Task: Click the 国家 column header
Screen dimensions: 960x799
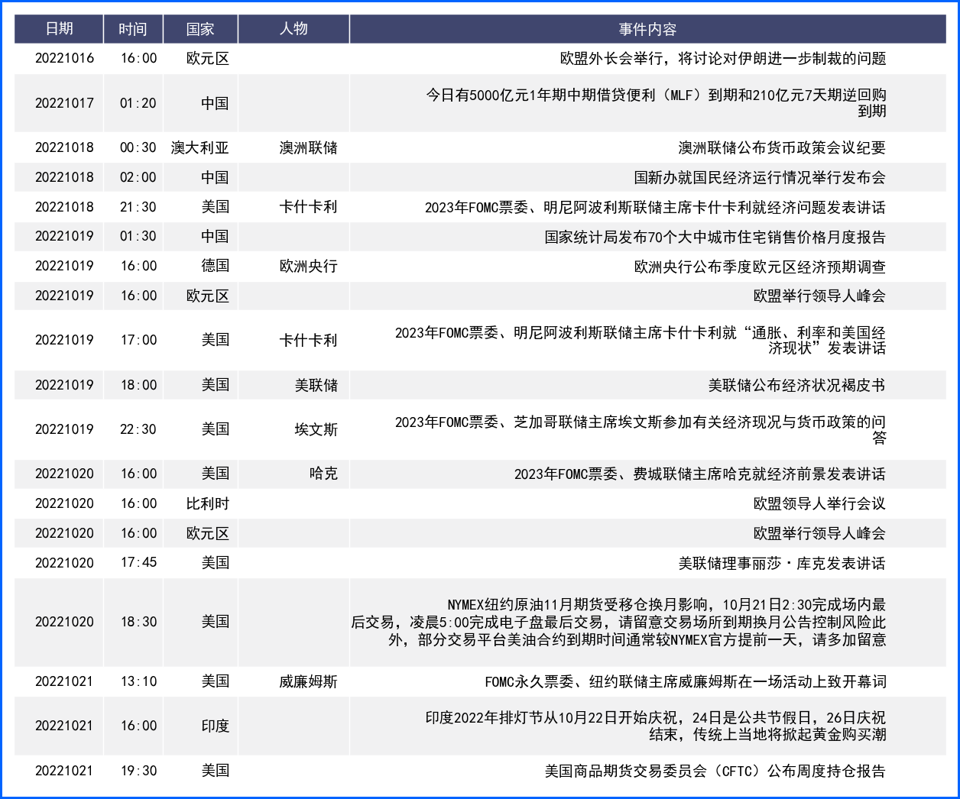Action: [200, 29]
